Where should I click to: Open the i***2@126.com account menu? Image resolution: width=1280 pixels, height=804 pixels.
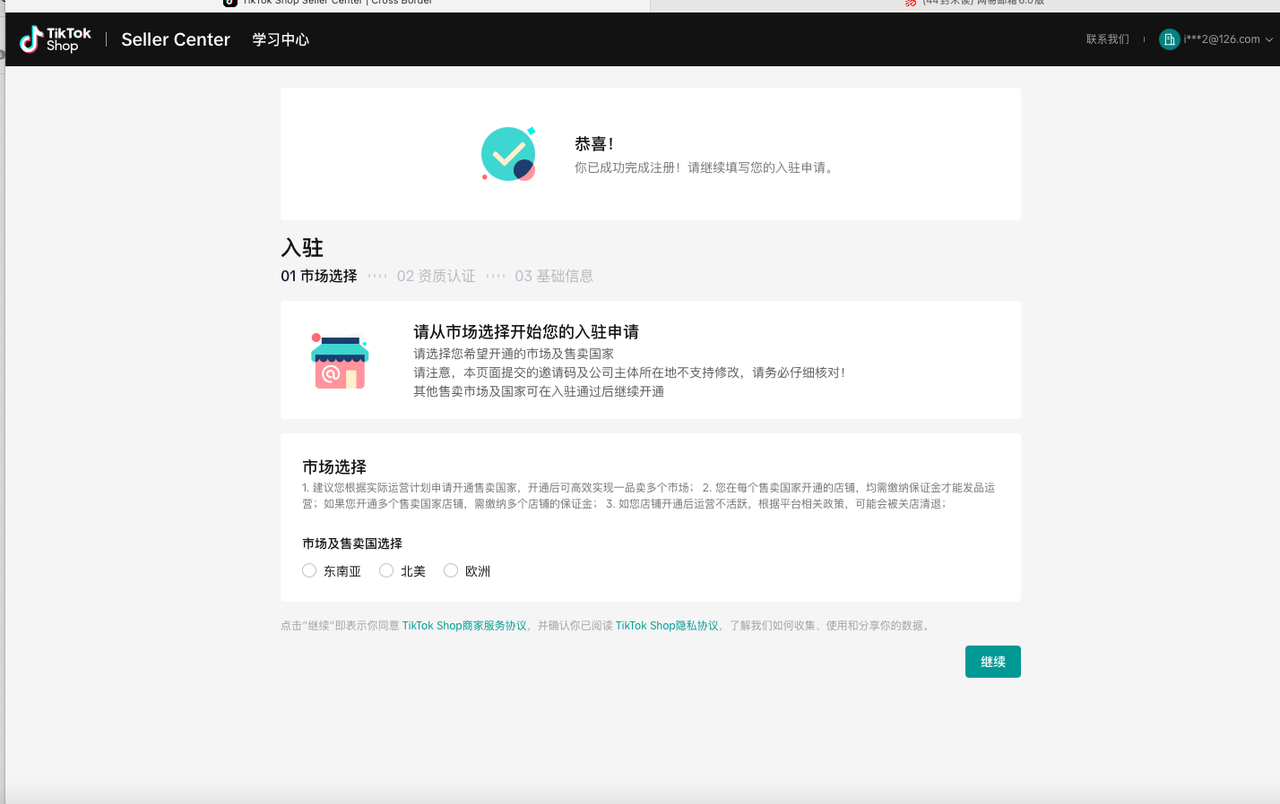click(1221, 40)
